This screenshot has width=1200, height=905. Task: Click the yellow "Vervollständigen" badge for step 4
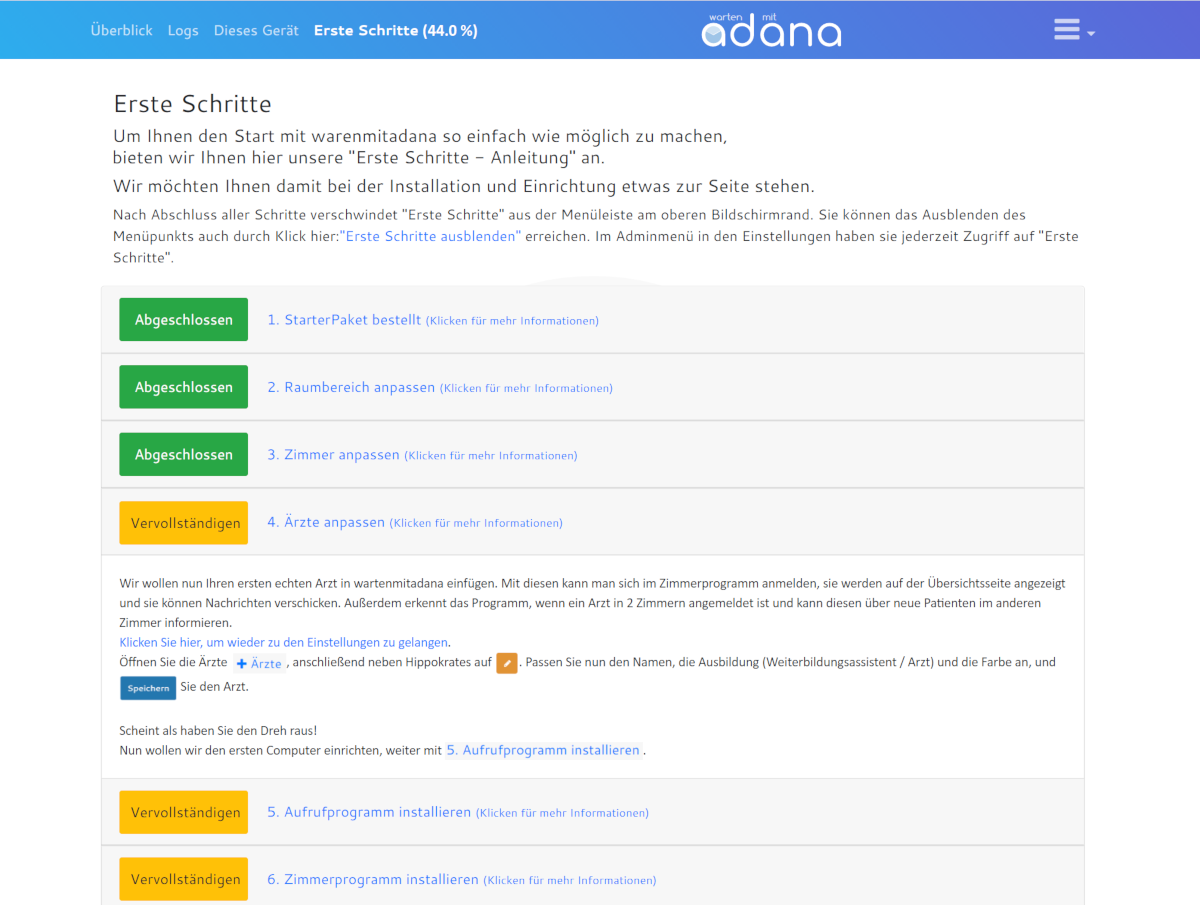(x=183, y=522)
